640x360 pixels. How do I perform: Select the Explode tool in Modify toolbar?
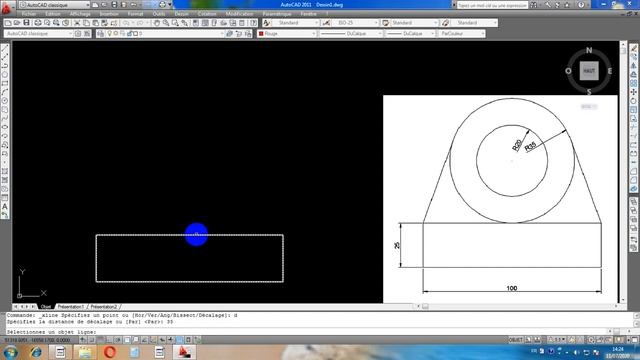tap(633, 189)
